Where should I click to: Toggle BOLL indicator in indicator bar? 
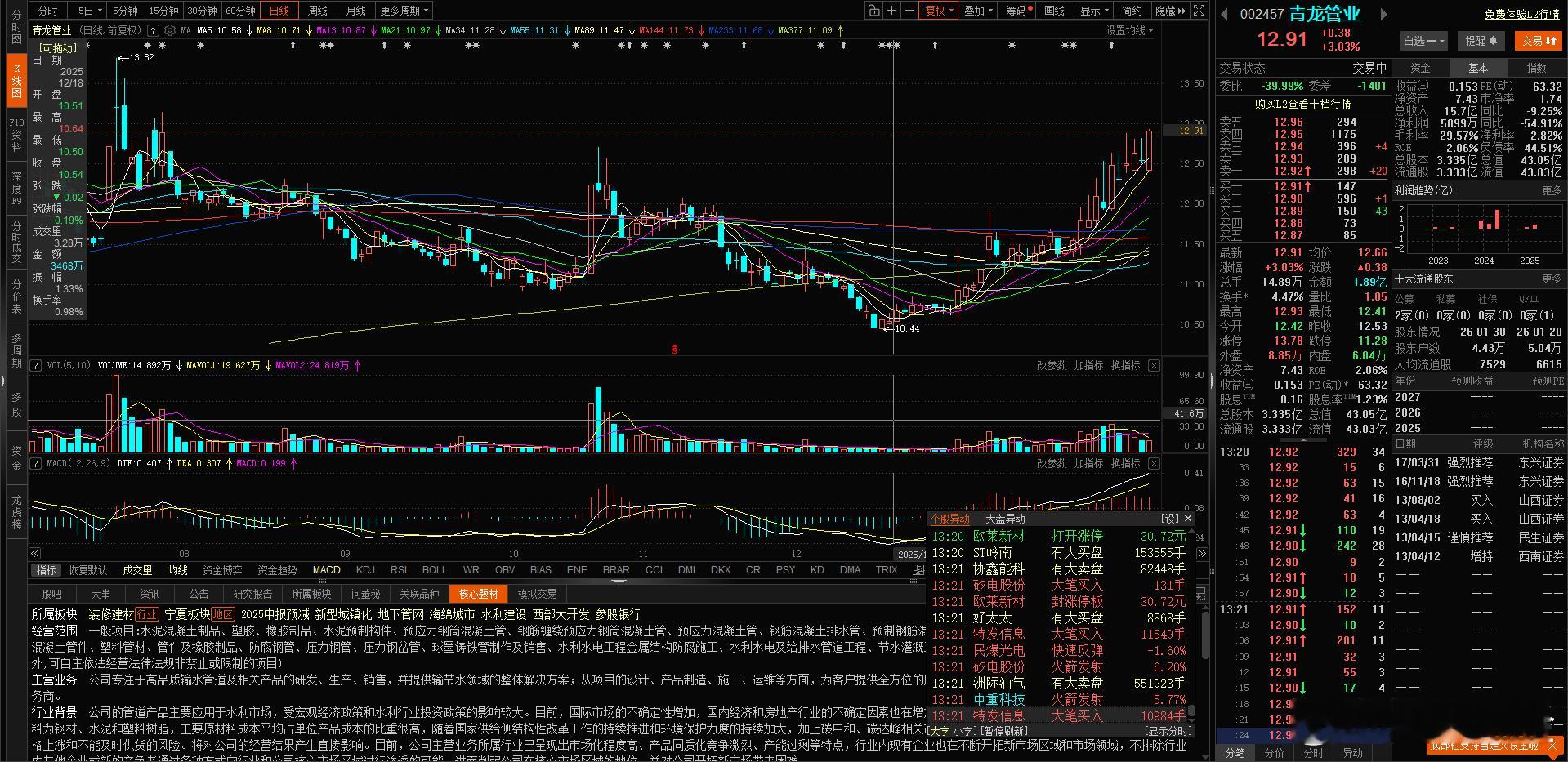434,570
